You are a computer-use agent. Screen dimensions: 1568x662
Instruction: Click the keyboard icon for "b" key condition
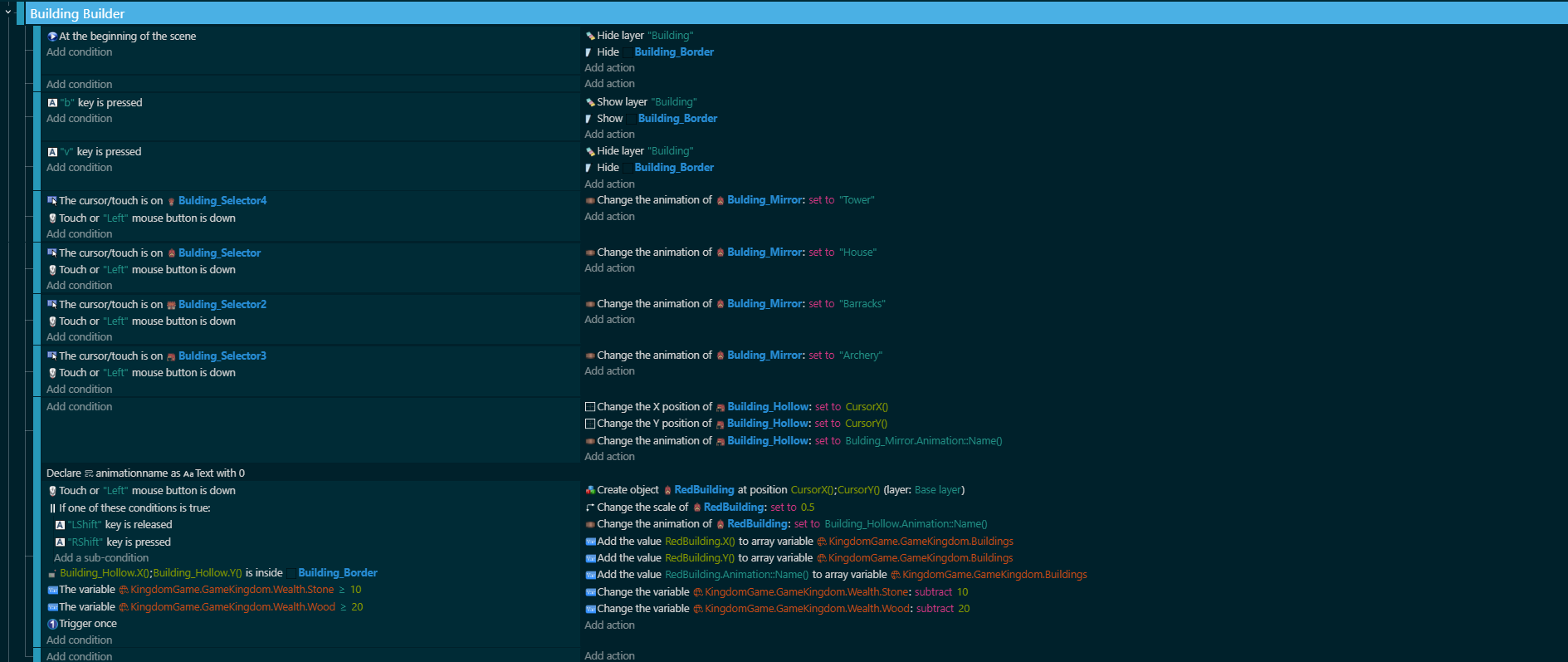[52, 103]
